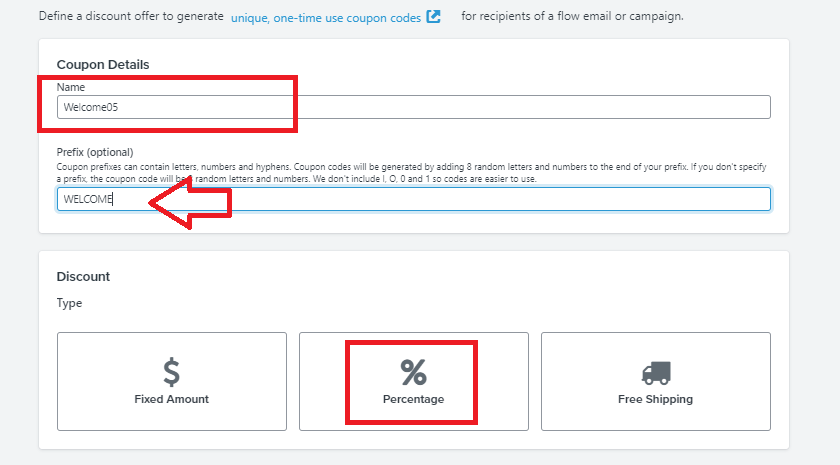This screenshot has width=840, height=465.
Task: Click the dollar sign icon
Action: [171, 372]
